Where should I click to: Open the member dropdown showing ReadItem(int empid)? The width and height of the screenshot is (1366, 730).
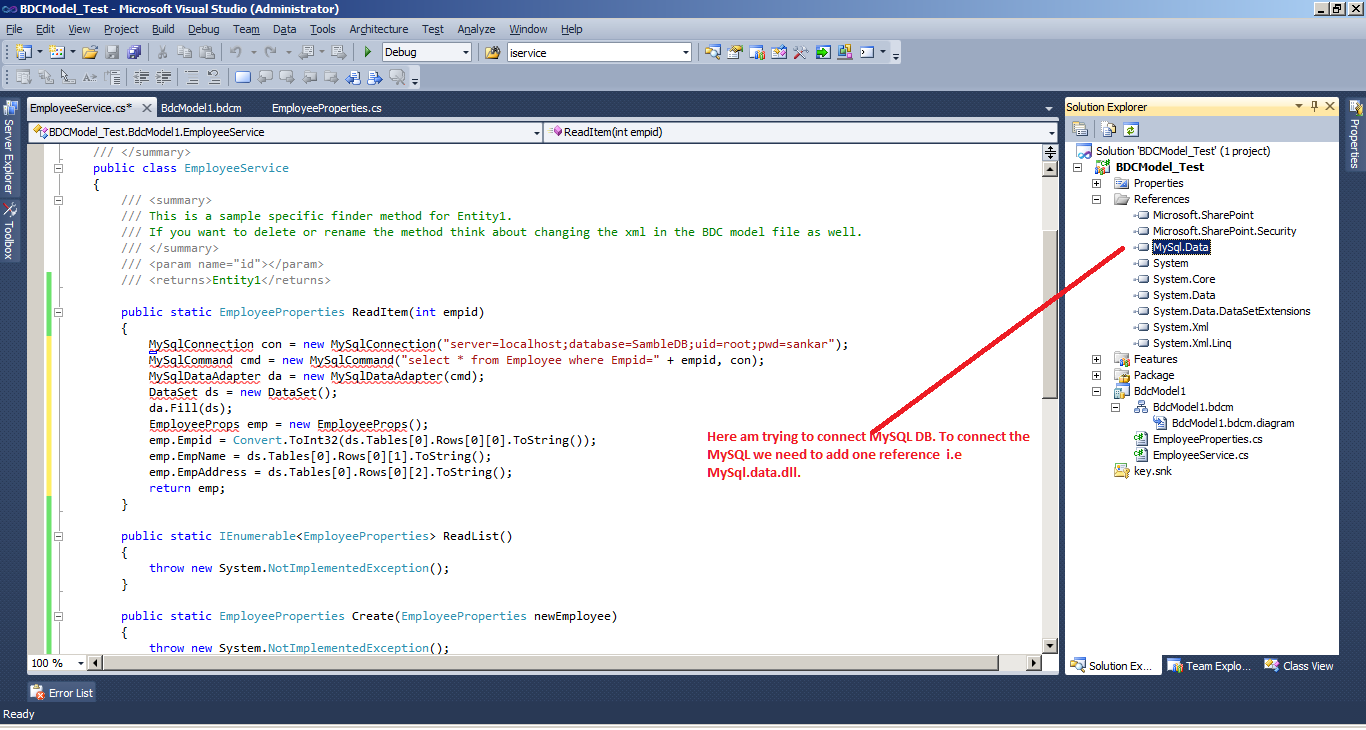click(1051, 132)
